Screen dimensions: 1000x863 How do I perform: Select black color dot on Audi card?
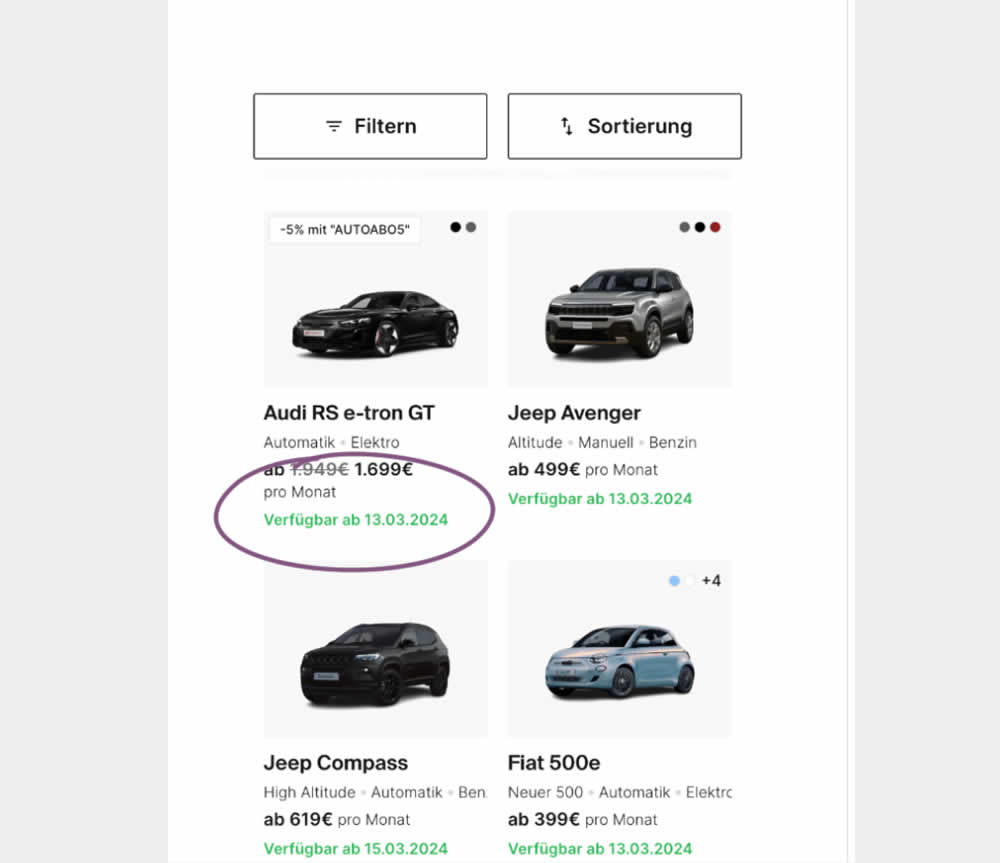pyautogui.click(x=456, y=227)
